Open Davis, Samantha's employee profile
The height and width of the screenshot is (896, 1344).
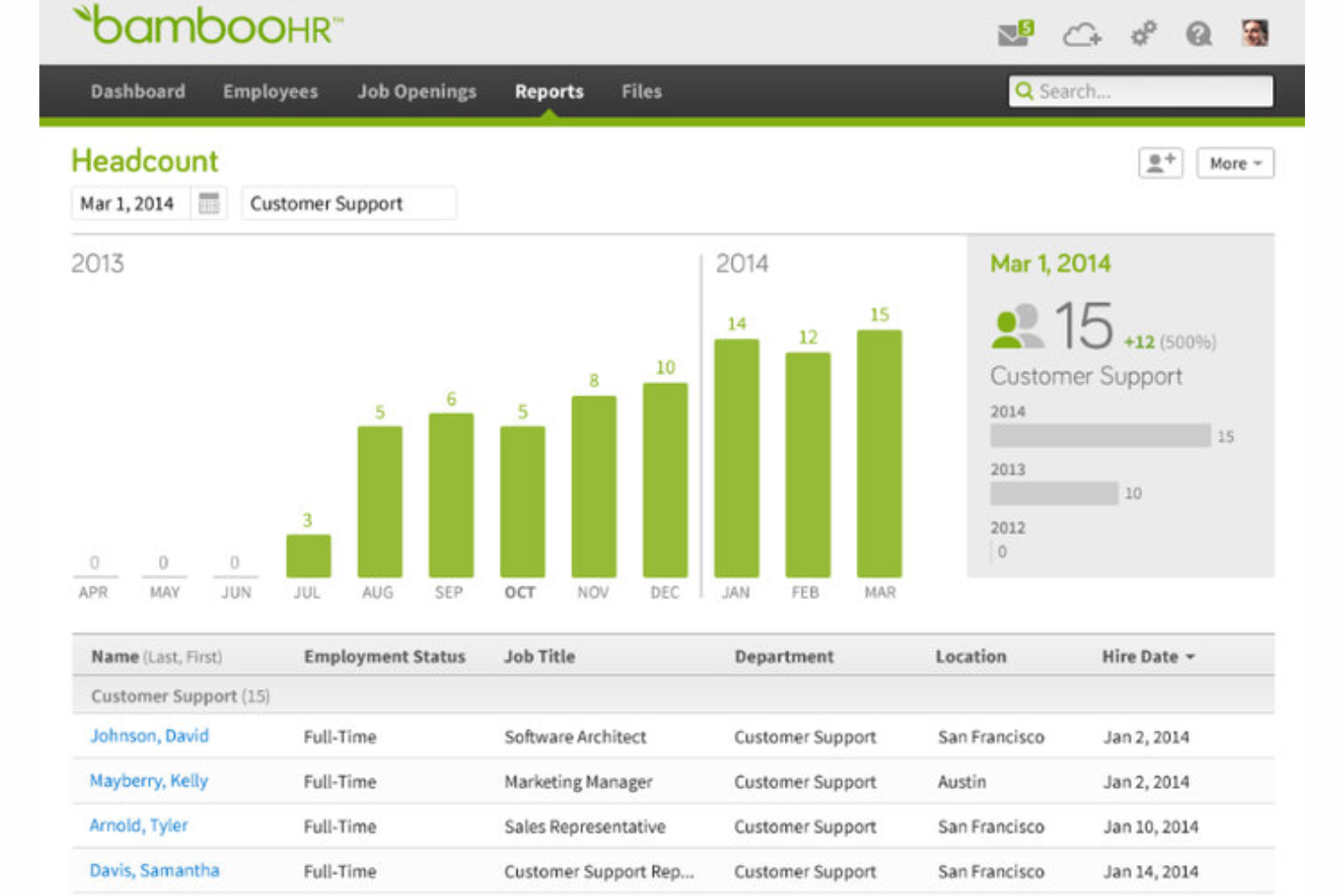click(x=153, y=870)
